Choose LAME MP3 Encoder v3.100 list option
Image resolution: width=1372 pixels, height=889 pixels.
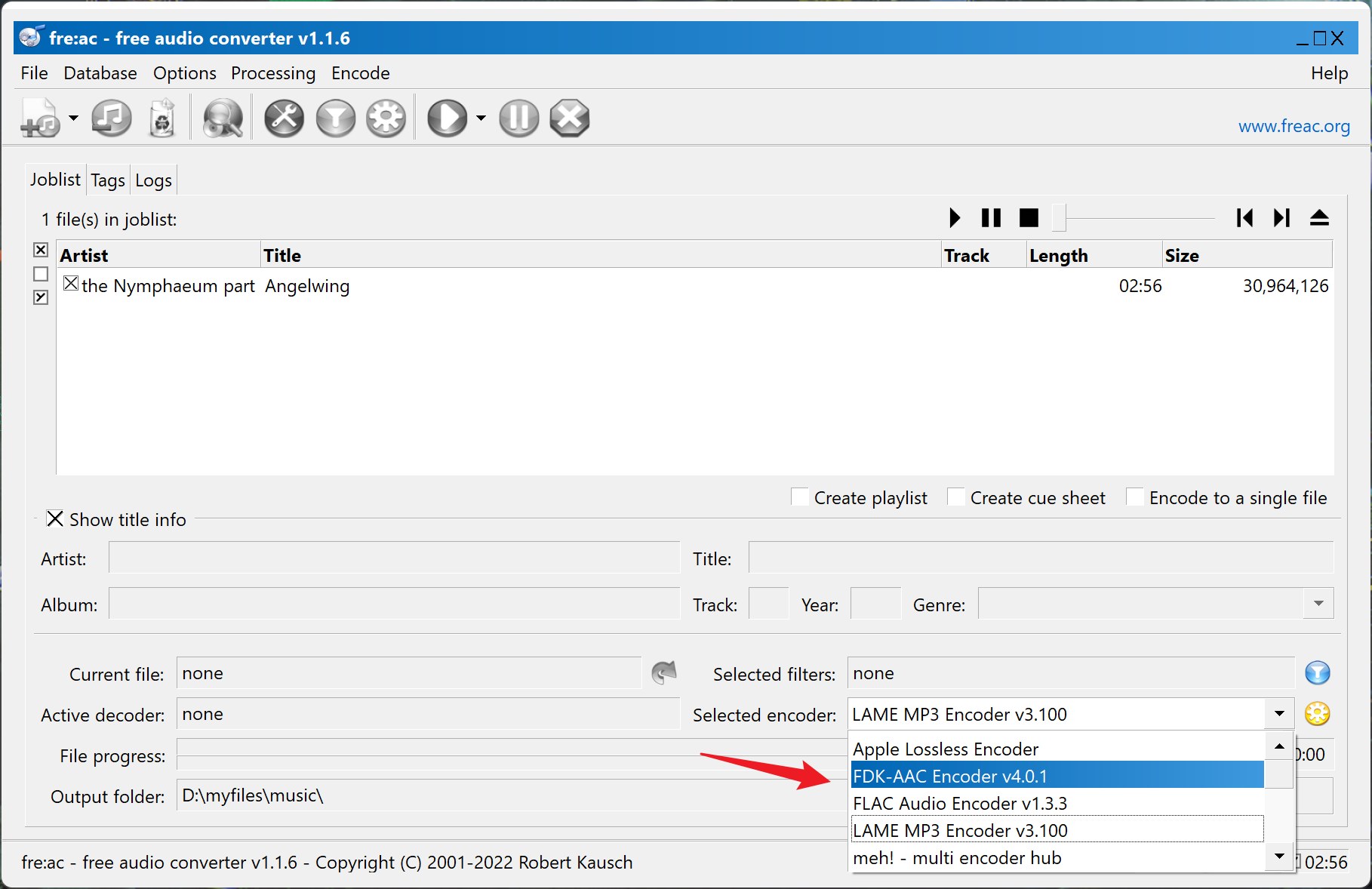pyautogui.click(x=1057, y=830)
